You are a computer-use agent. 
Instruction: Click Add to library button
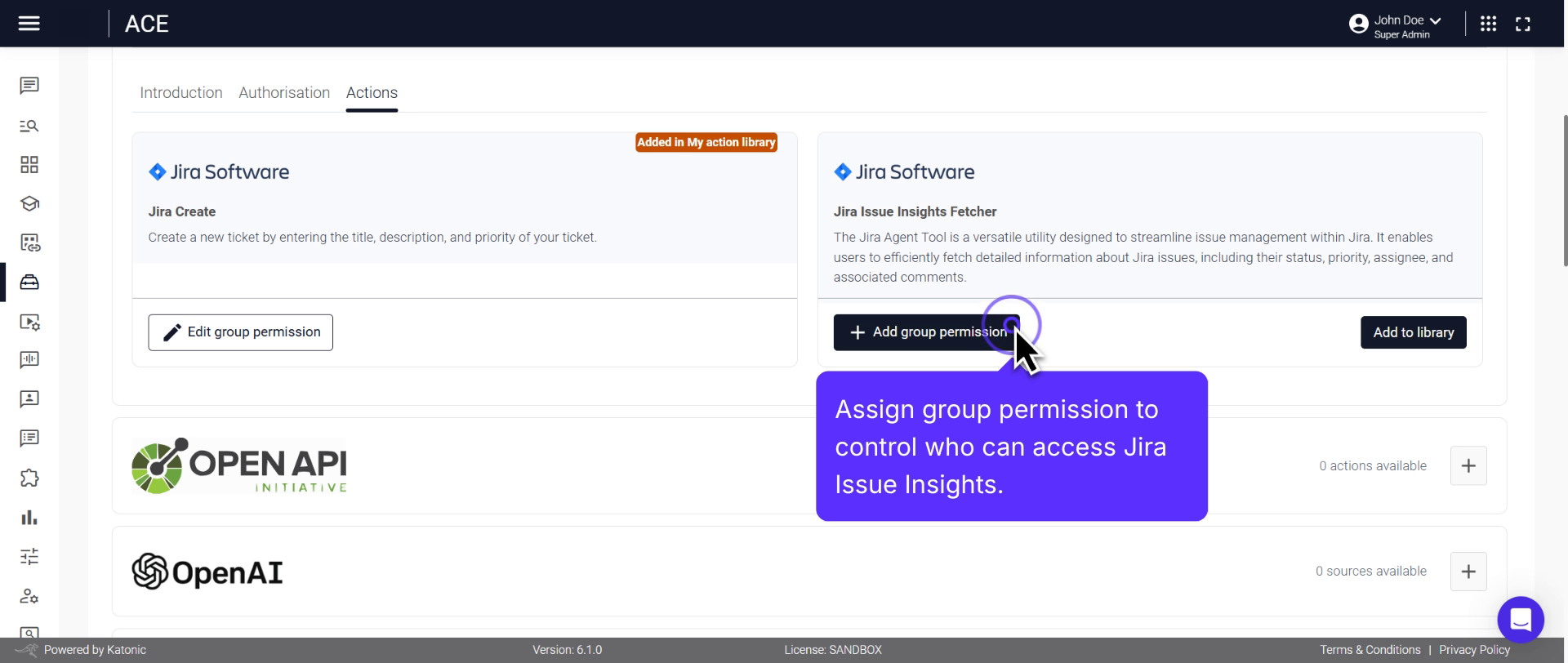(x=1413, y=332)
